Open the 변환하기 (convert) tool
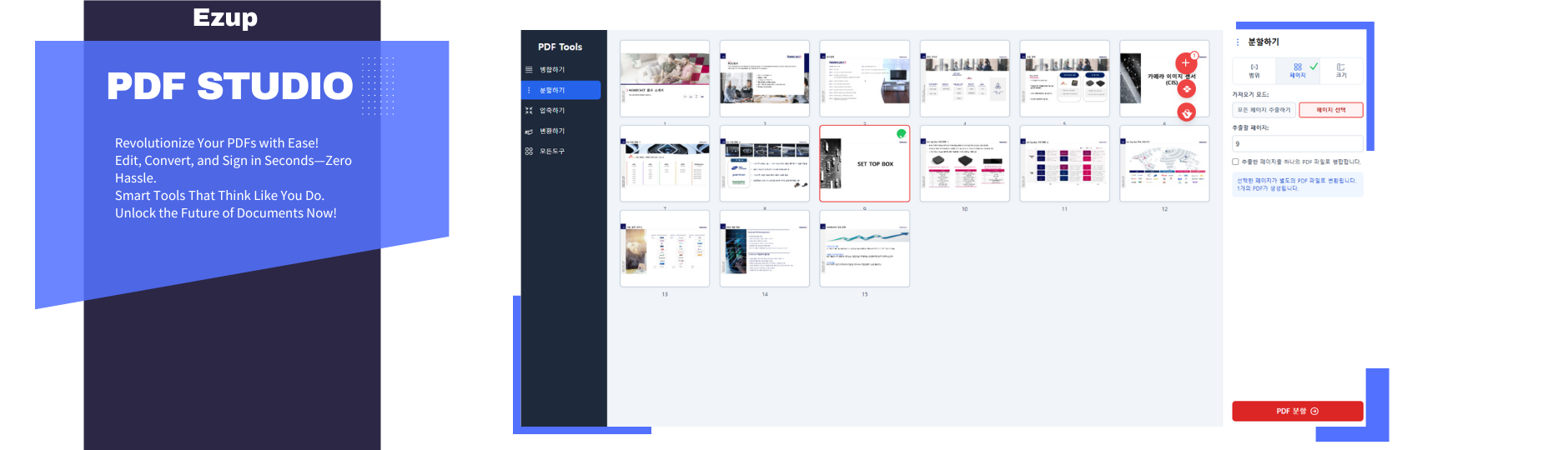1568x450 pixels. (560, 131)
